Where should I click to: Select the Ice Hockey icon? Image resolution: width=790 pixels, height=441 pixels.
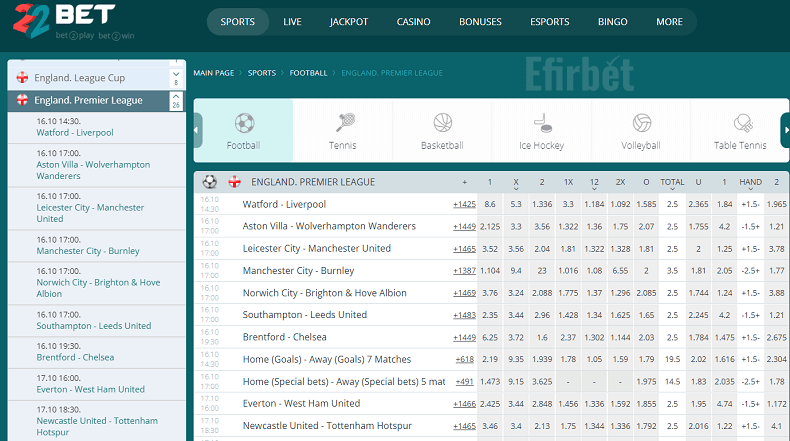(543, 122)
